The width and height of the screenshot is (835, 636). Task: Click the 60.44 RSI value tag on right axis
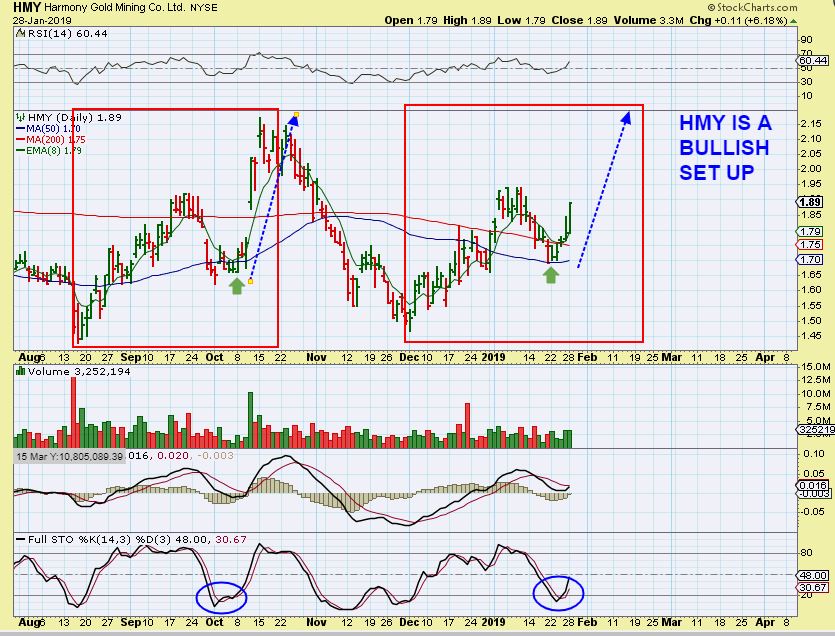click(813, 61)
